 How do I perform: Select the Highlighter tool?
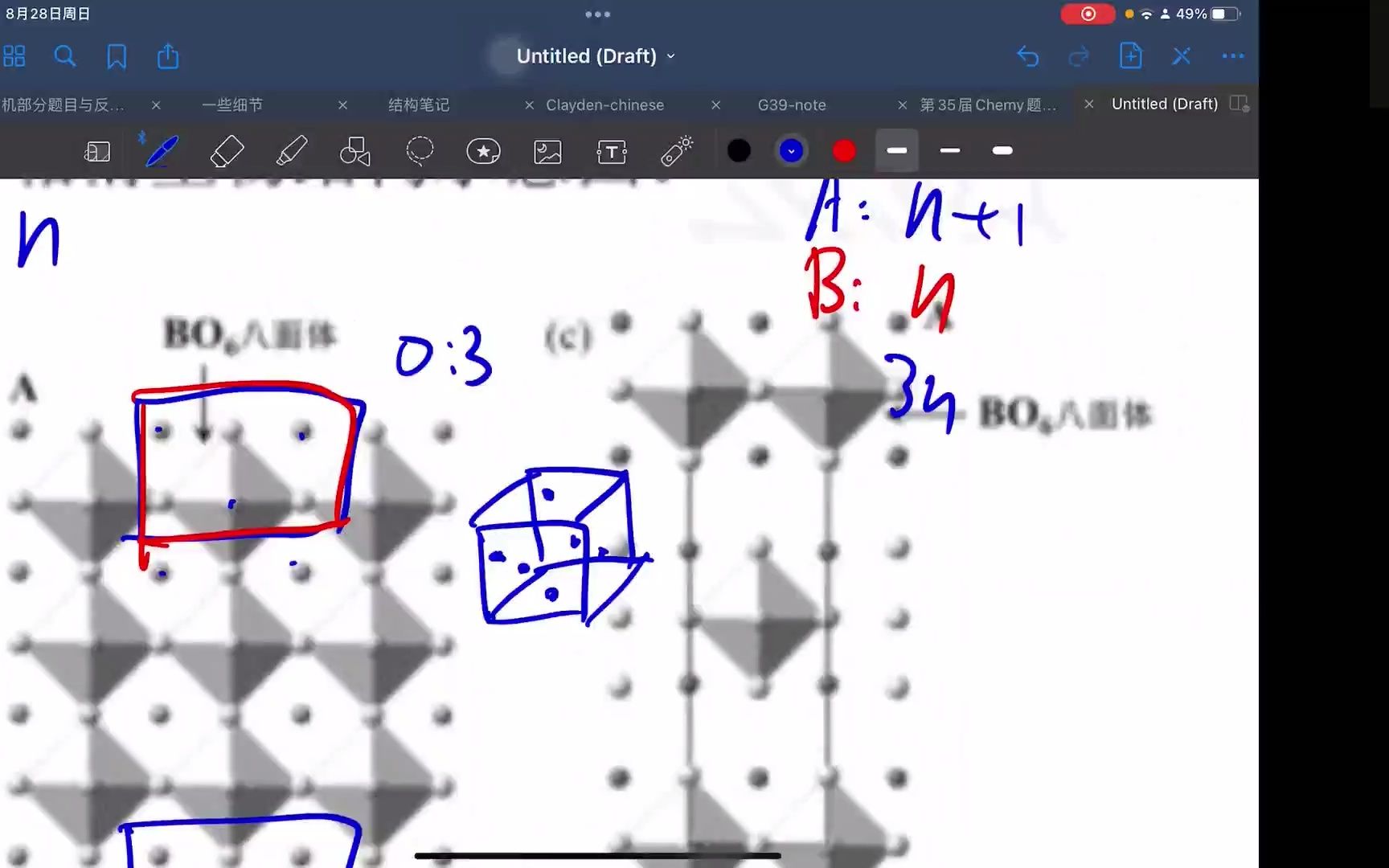point(291,151)
